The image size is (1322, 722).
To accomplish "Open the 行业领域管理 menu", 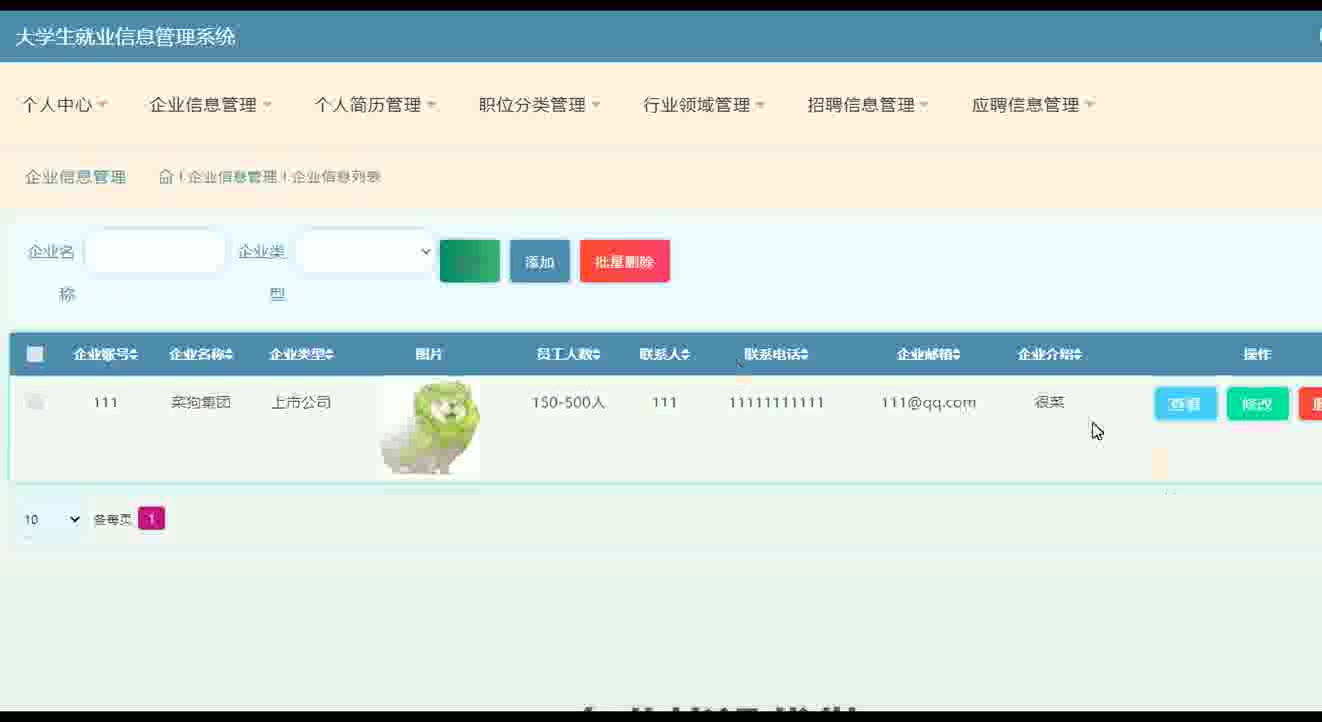I will pyautogui.click(x=704, y=105).
